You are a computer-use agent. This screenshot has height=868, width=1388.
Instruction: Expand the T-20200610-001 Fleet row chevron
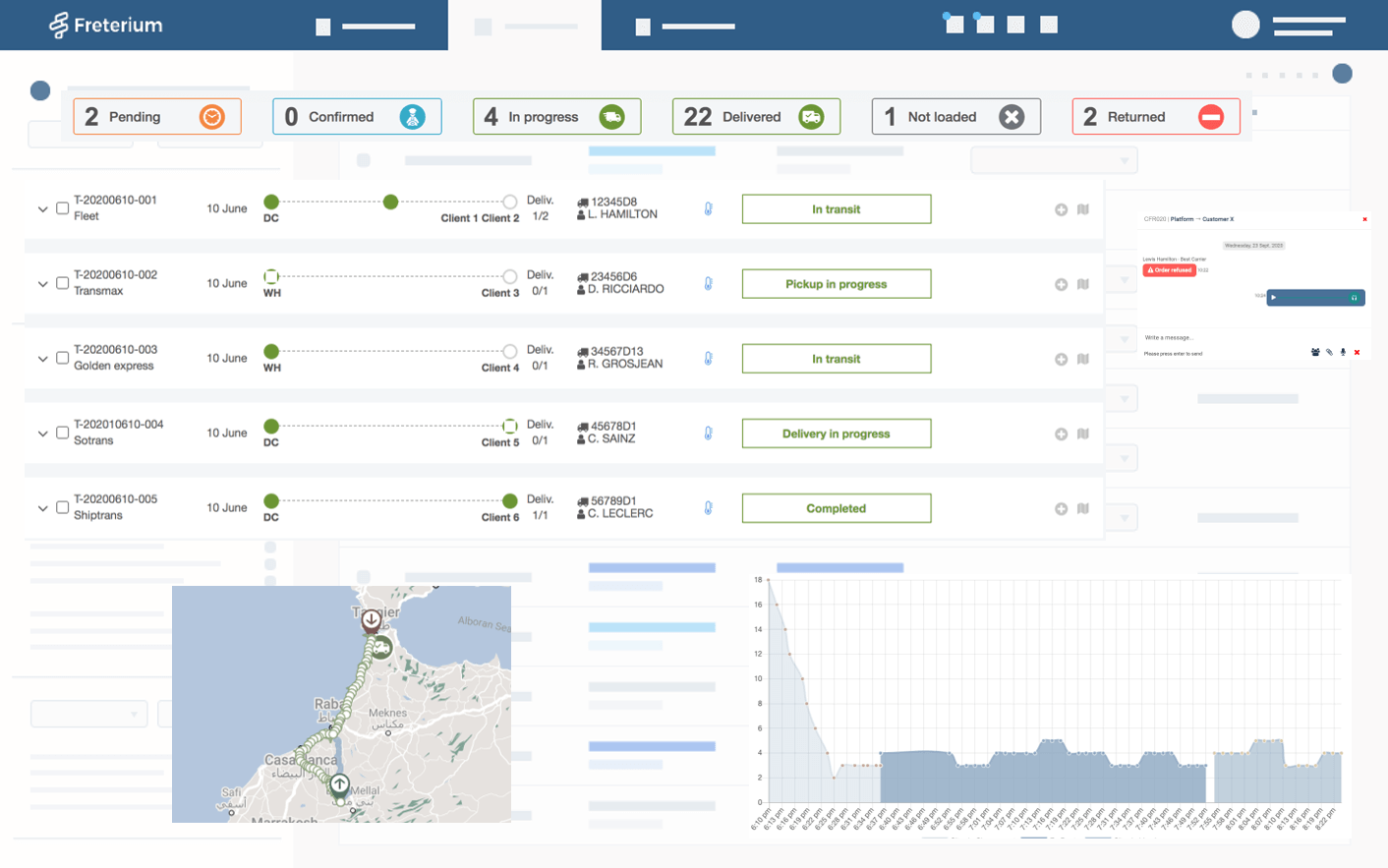pos(42,209)
